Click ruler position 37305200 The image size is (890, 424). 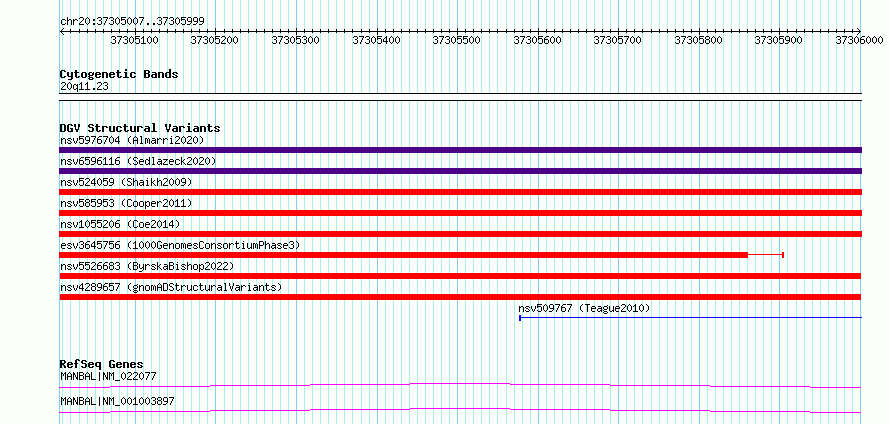pyautogui.click(x=215, y=40)
